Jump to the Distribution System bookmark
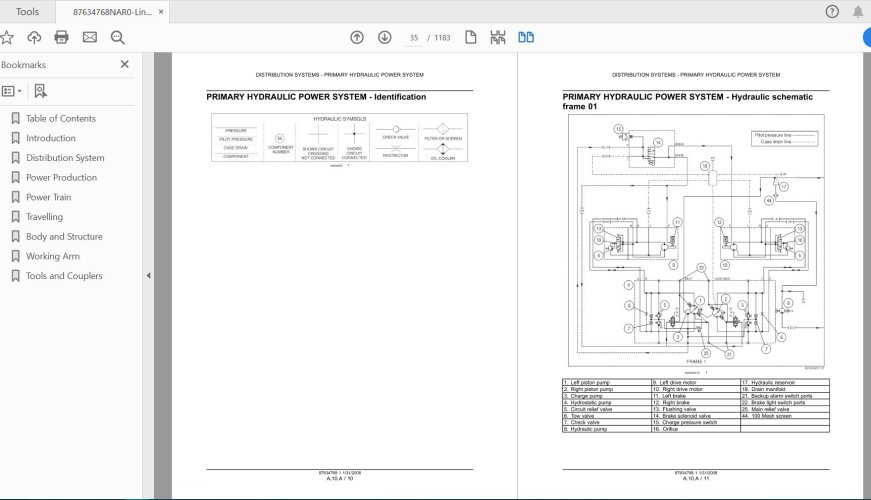The image size is (871, 500). click(x=65, y=158)
